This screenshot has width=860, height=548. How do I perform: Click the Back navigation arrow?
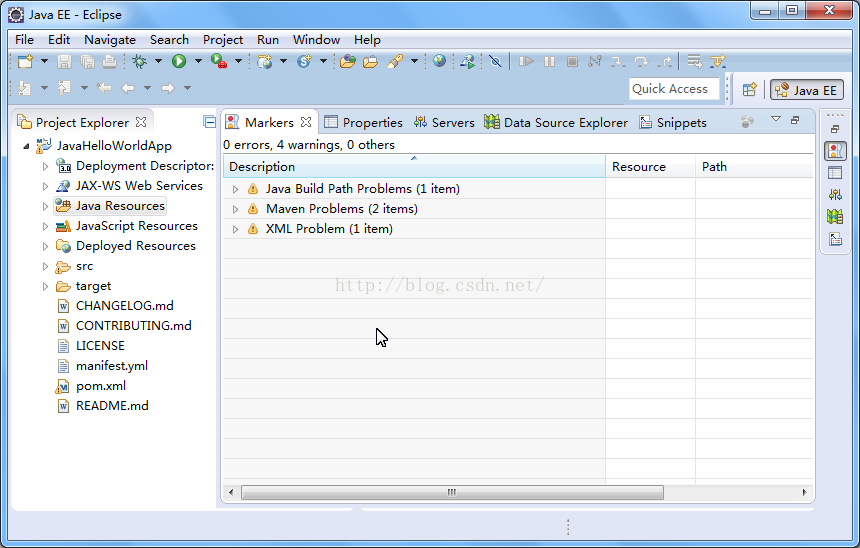[128, 88]
